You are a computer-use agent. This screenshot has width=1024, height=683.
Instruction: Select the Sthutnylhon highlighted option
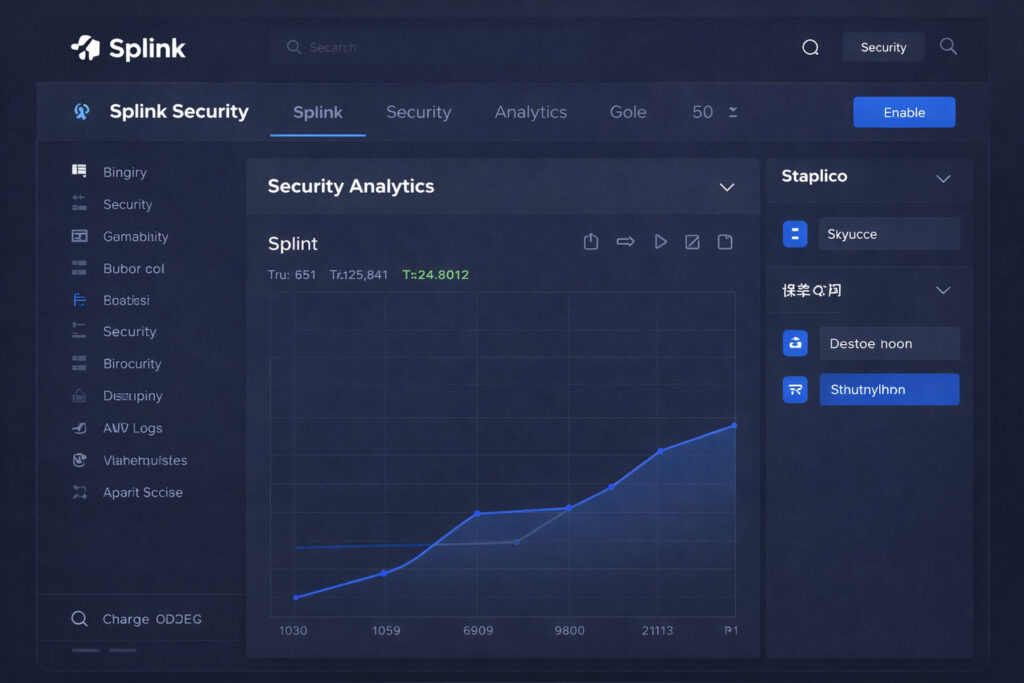click(889, 389)
